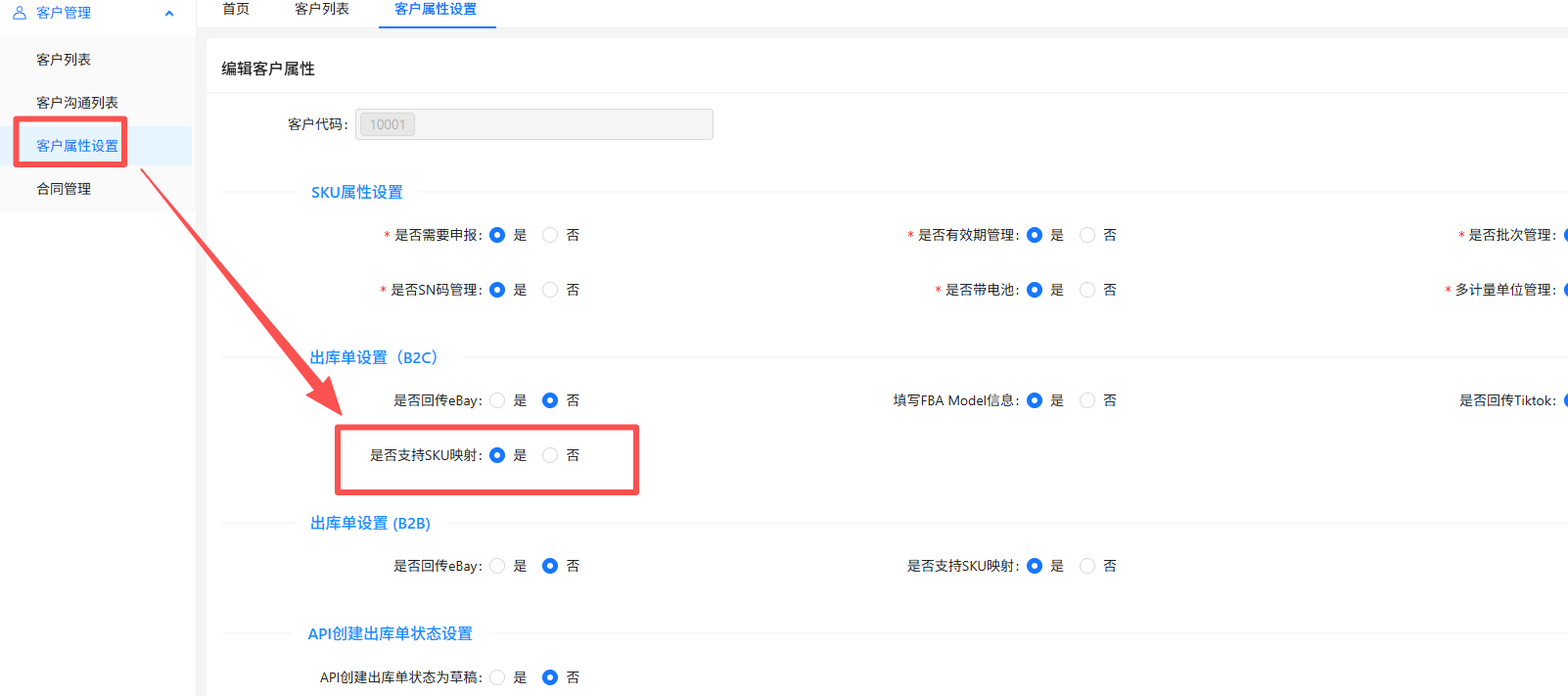Viewport: 1568px width, 696px height.
Task: Select 否 for 是否SN码管理
Action: point(550,290)
